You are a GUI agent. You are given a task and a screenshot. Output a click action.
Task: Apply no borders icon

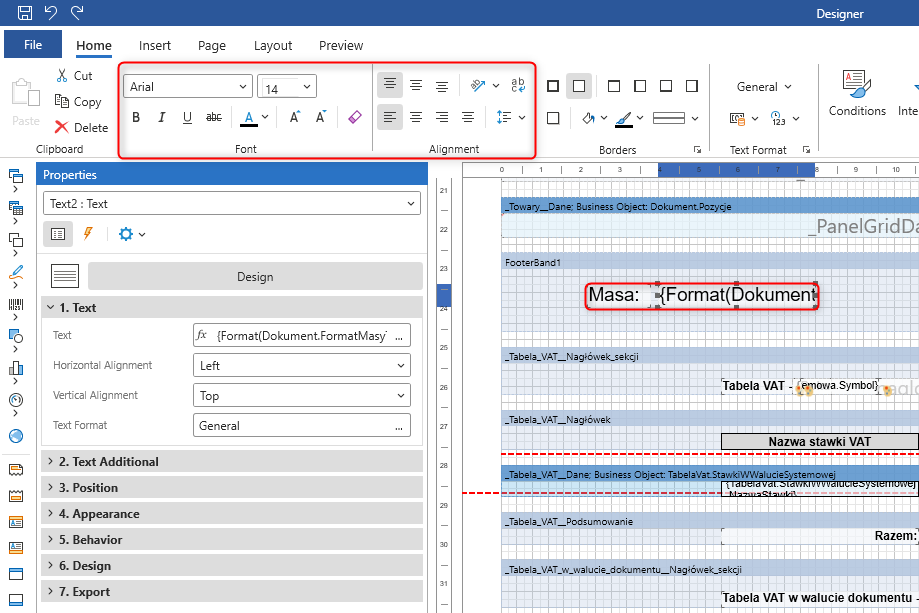tap(579, 86)
